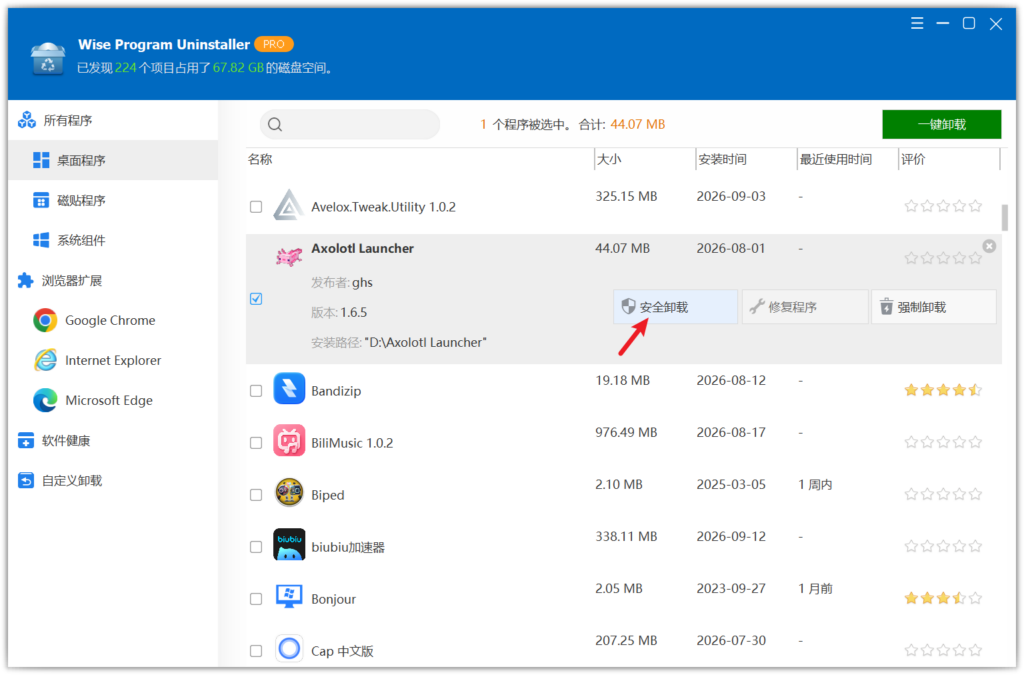1024x675 pixels.
Task: Check the Cap 中文版 checkbox
Action: 256,651
